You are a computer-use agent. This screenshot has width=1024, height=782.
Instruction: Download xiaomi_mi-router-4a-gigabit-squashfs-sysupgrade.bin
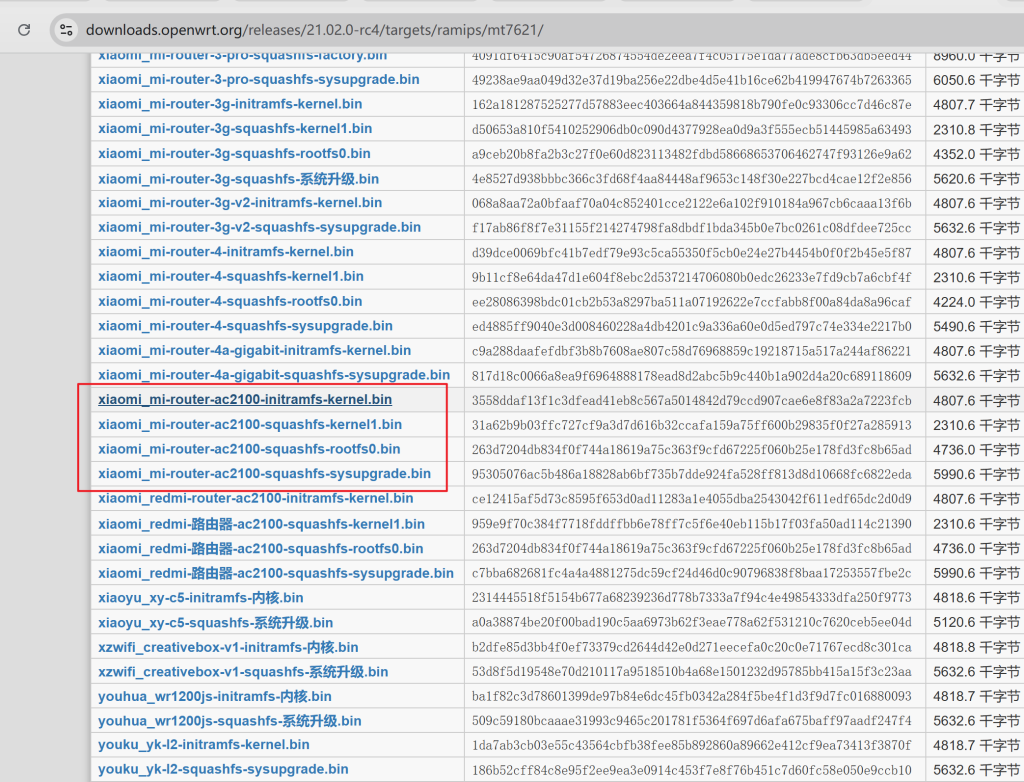tap(274, 375)
